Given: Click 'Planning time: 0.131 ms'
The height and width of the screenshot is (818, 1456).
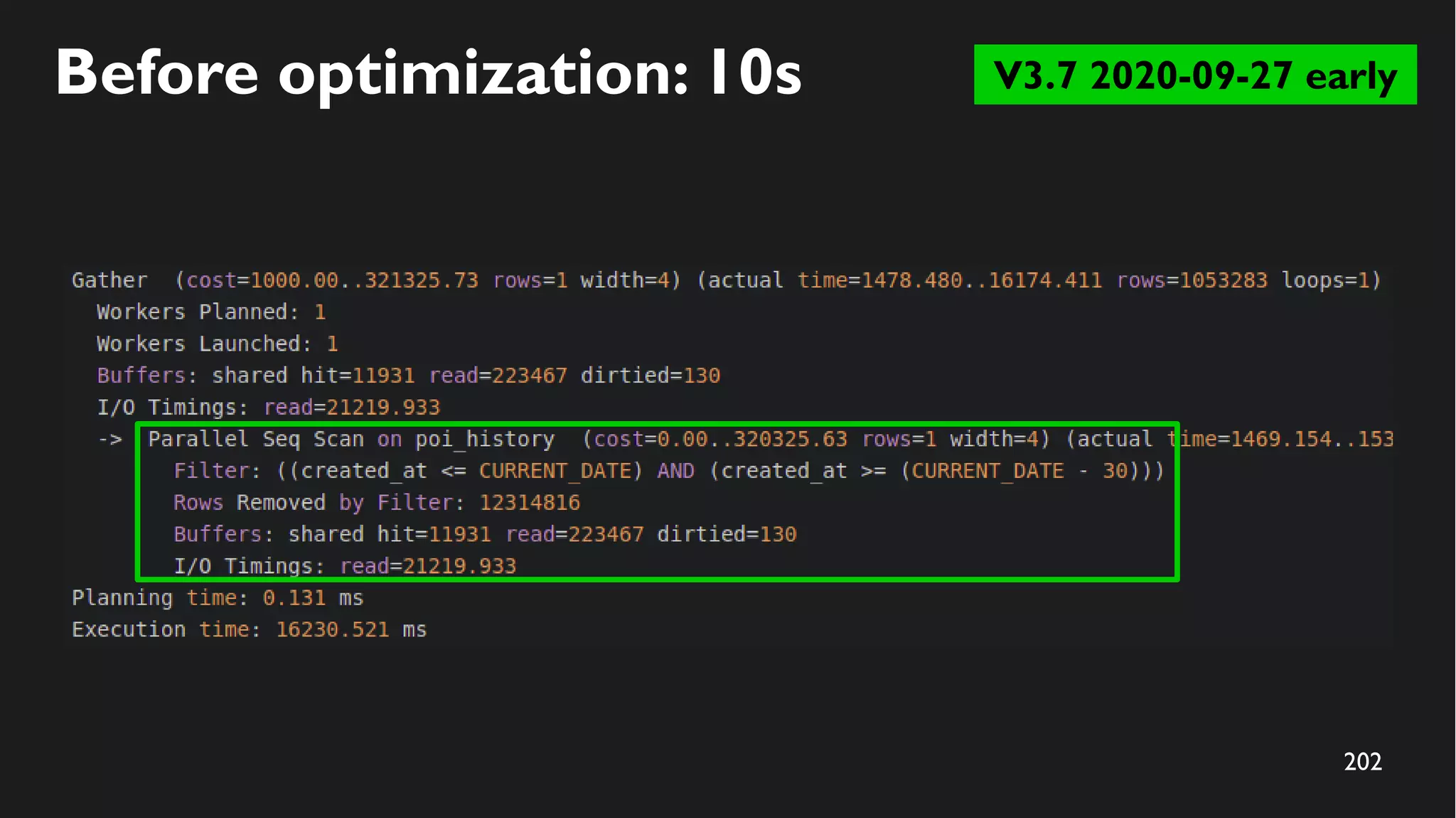Looking at the screenshot, I should [218, 597].
